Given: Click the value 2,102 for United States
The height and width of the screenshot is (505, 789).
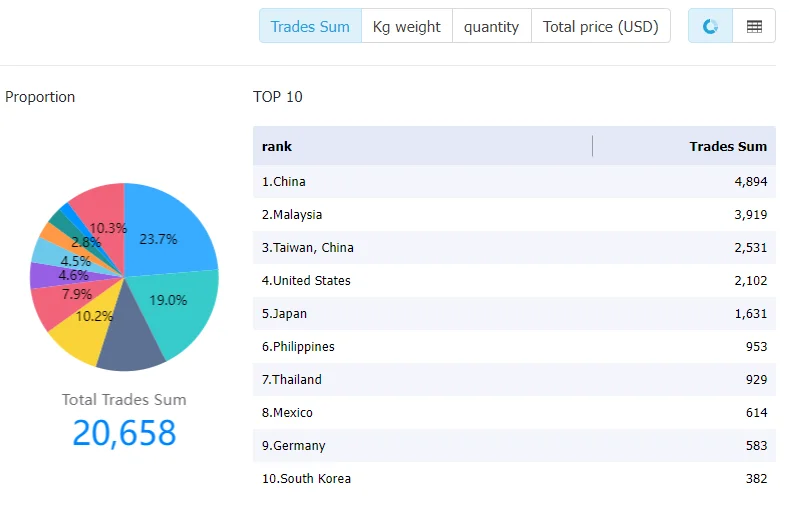Looking at the screenshot, I should coord(751,281).
